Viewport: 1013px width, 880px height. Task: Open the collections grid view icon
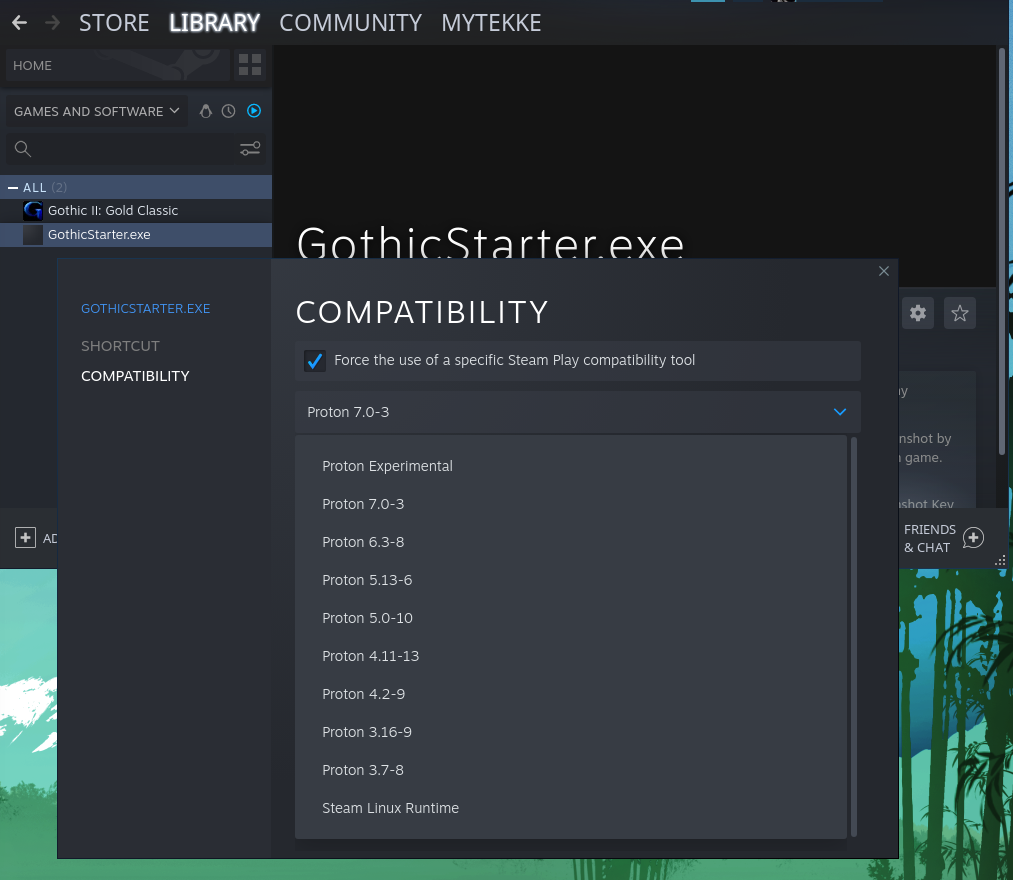pos(249,66)
